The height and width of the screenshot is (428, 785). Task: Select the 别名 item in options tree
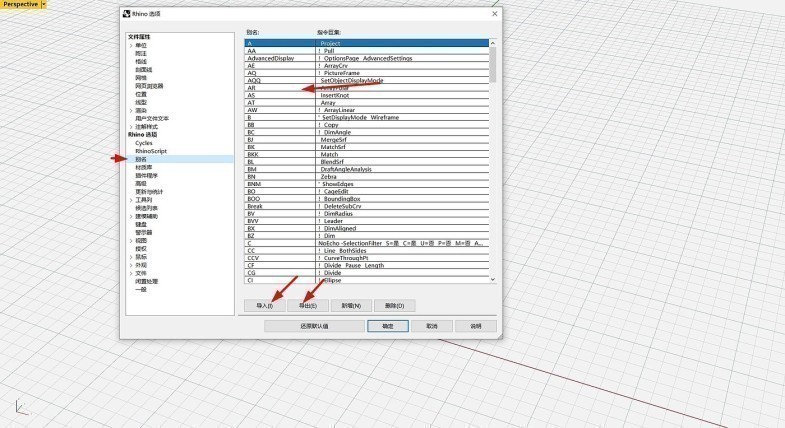point(141,159)
